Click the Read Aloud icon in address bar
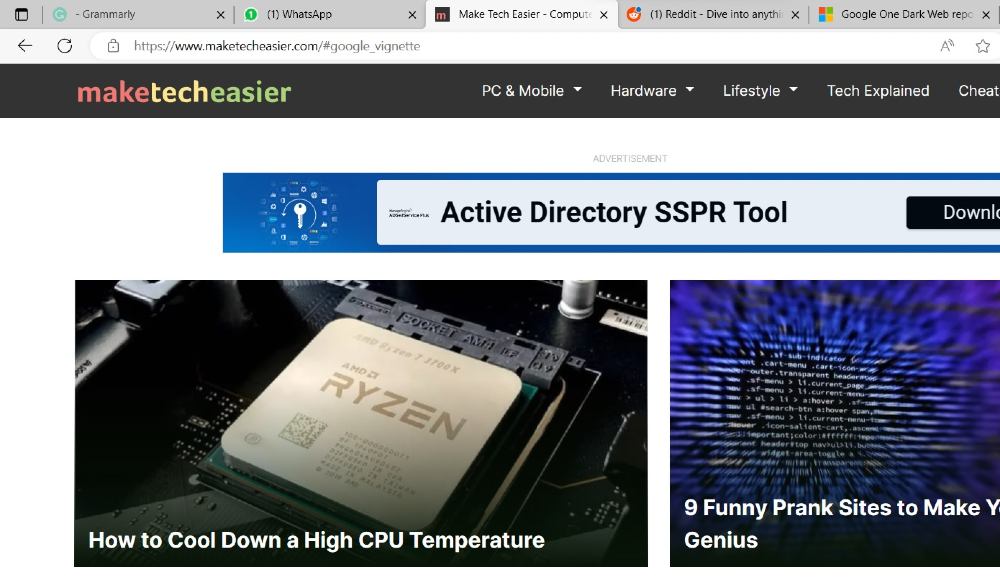Viewport: 1000px width, 579px height. pos(947,46)
